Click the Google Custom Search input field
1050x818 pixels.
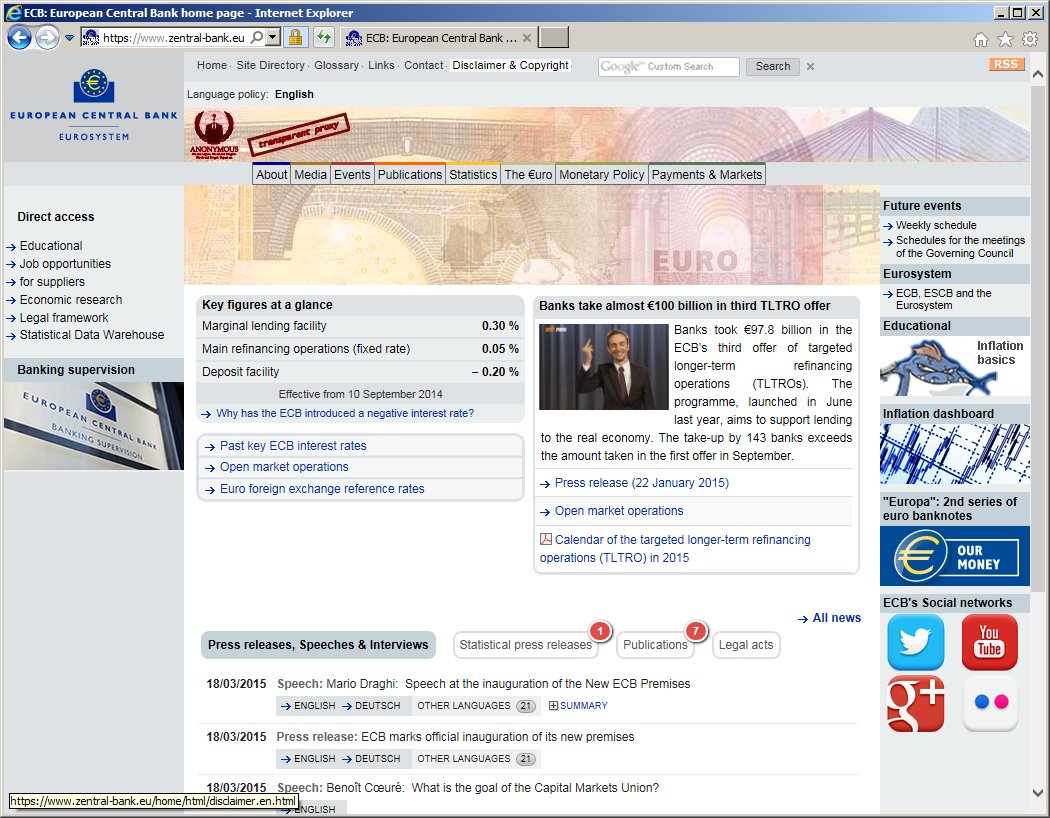[668, 66]
